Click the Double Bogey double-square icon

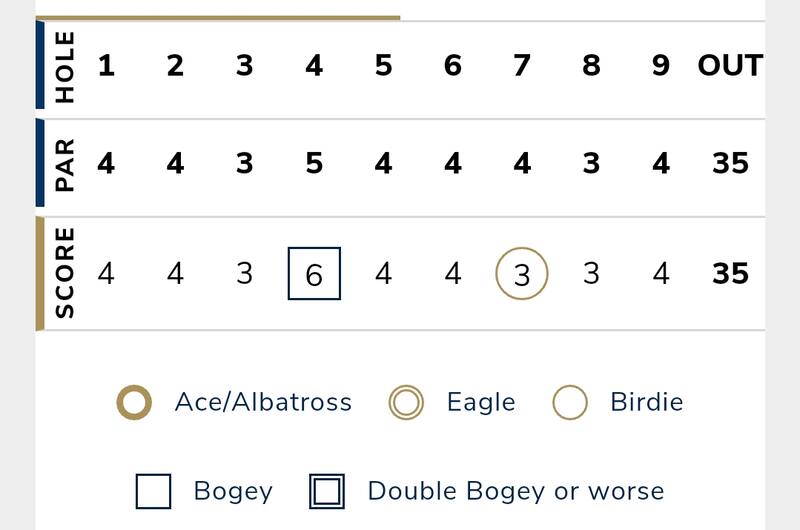pos(327,491)
